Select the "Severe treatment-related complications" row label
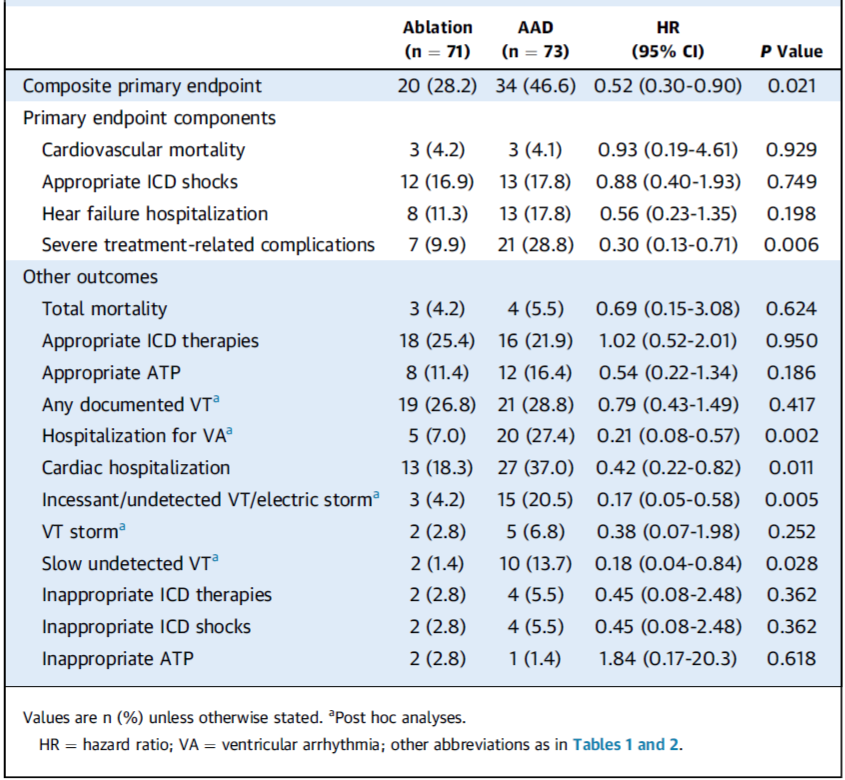This screenshot has height=780, width=845. click(x=208, y=245)
